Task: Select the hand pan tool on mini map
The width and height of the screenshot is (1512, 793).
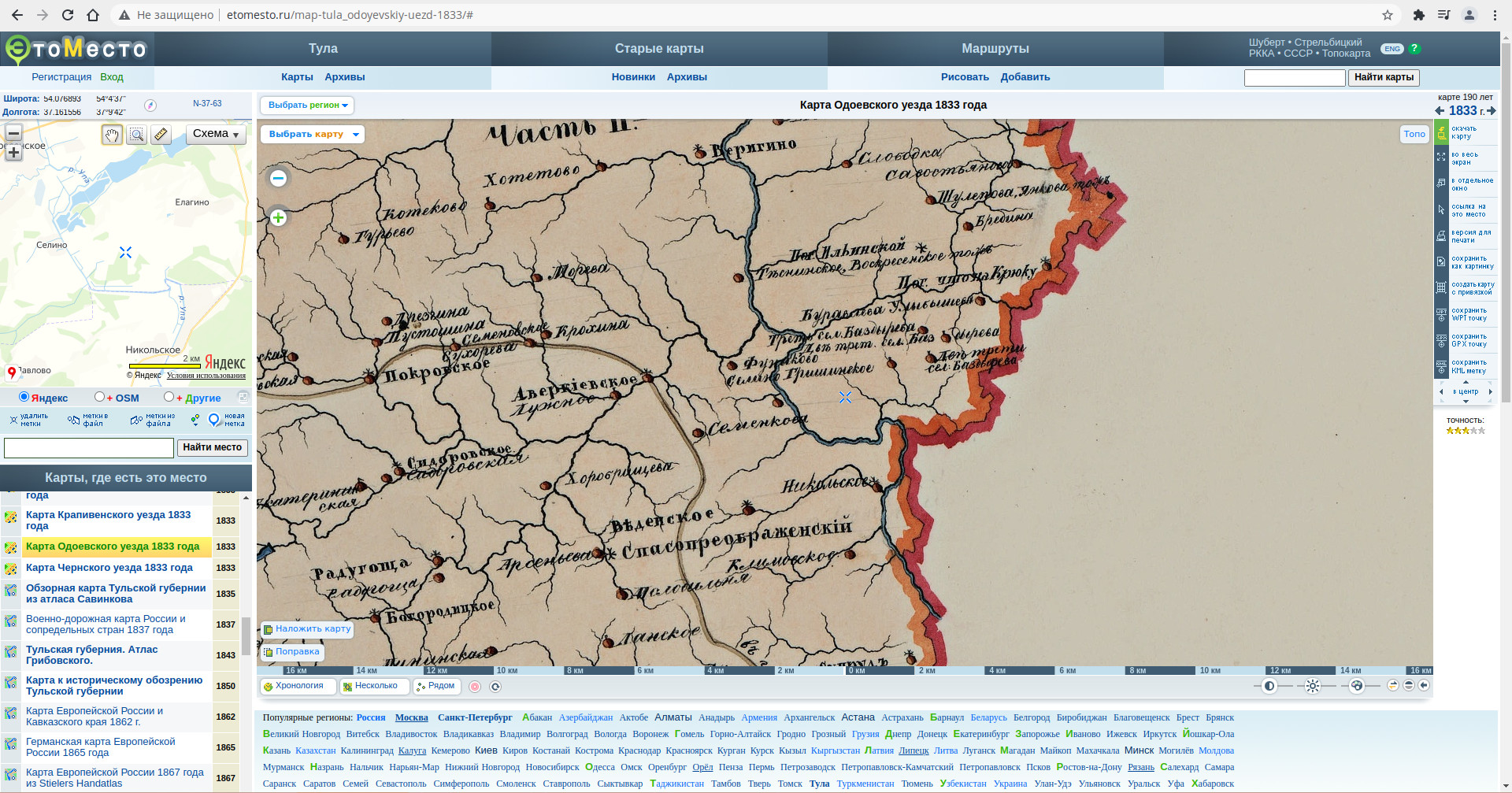Action: (x=112, y=135)
